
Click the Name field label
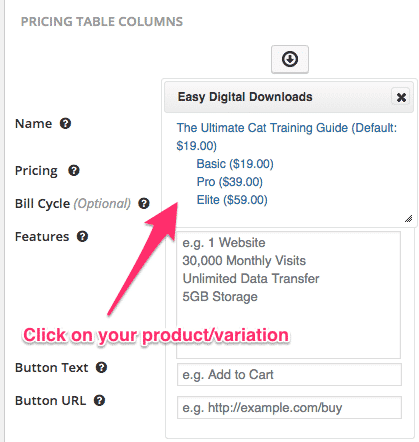(34, 124)
